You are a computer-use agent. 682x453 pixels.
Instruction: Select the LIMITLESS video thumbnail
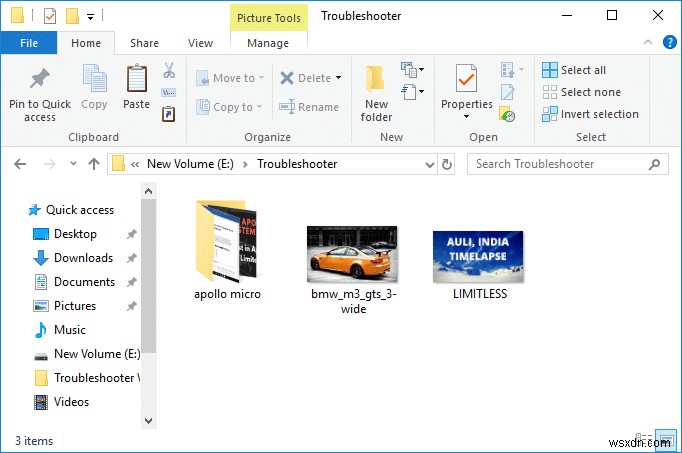pyautogui.click(x=479, y=265)
